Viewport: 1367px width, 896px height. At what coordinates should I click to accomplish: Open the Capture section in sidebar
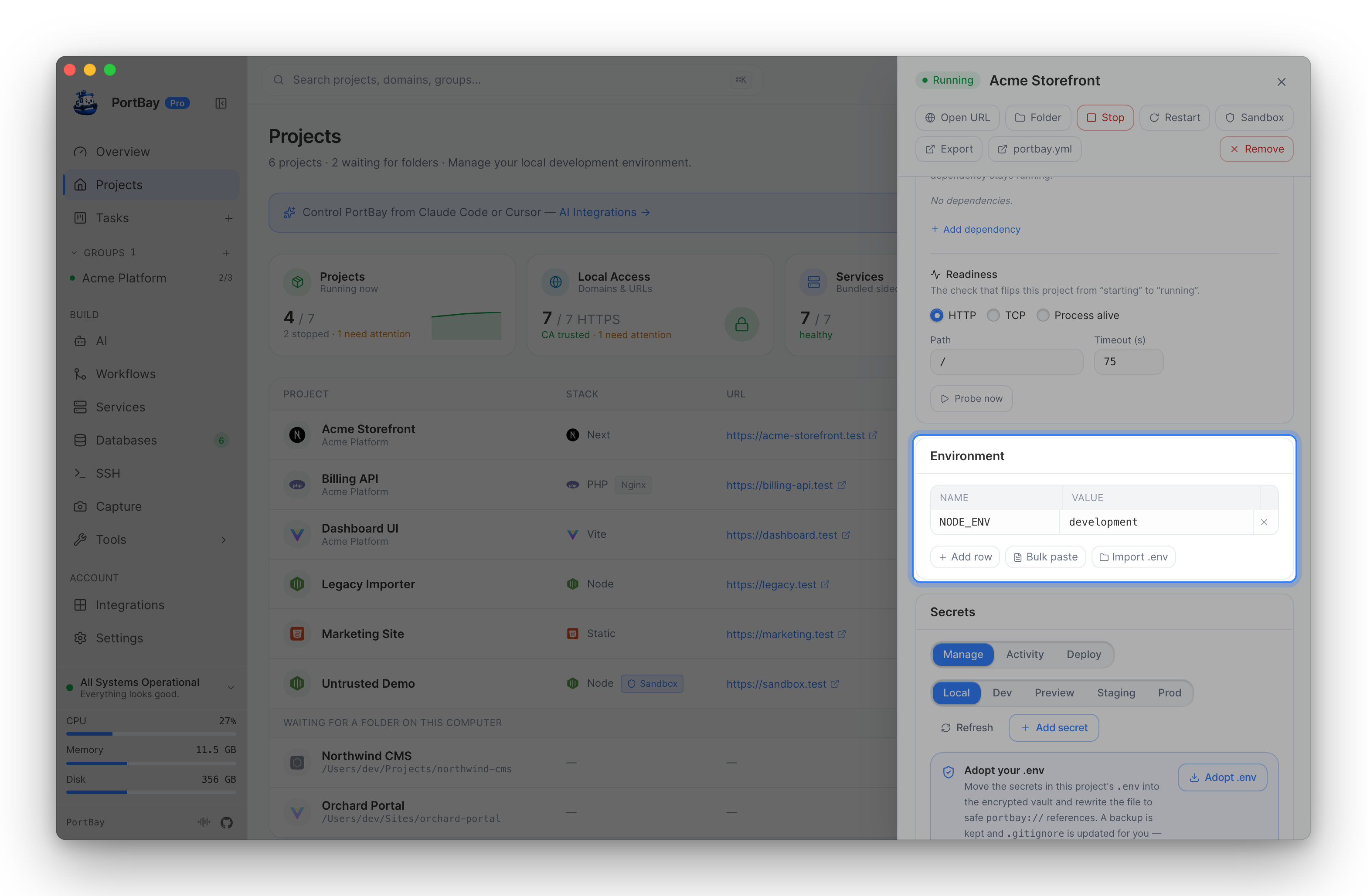151,506
